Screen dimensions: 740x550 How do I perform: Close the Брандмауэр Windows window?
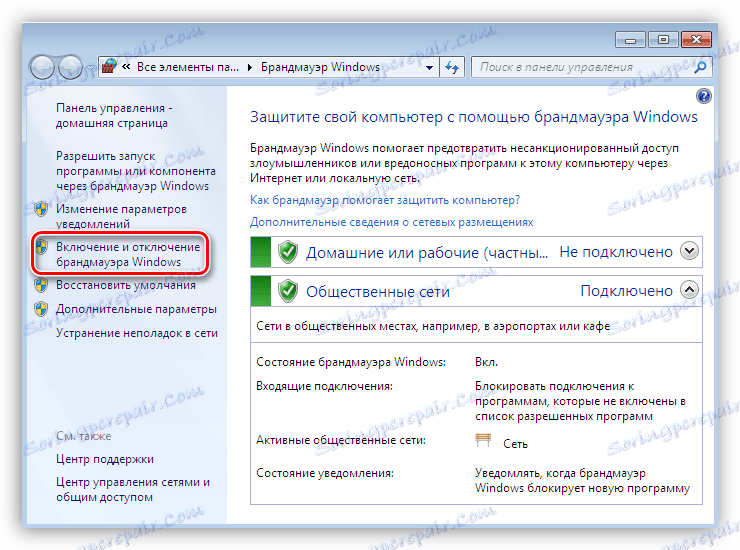click(x=696, y=40)
